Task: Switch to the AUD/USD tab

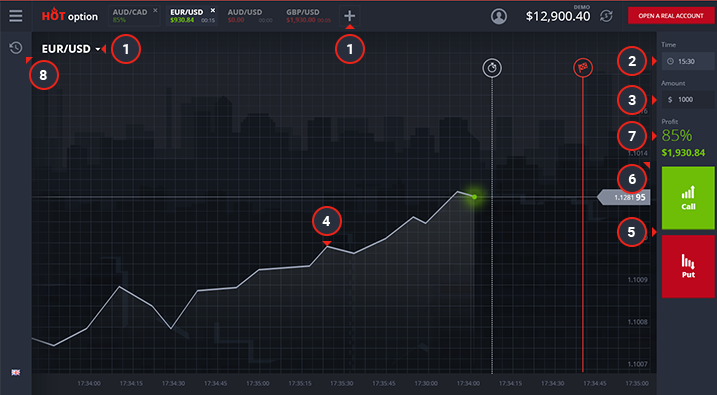Action: pyautogui.click(x=250, y=16)
